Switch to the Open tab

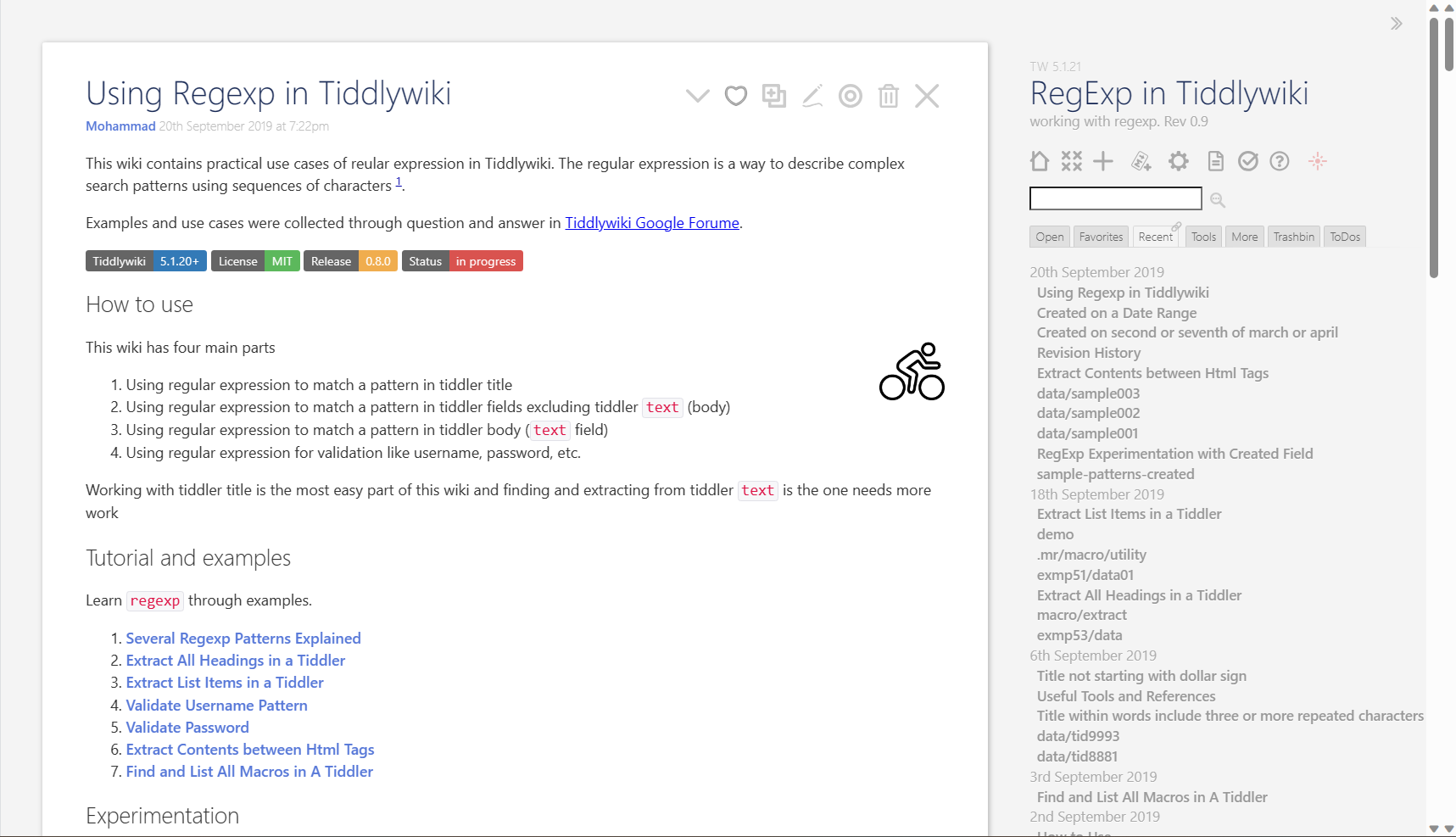click(1050, 237)
